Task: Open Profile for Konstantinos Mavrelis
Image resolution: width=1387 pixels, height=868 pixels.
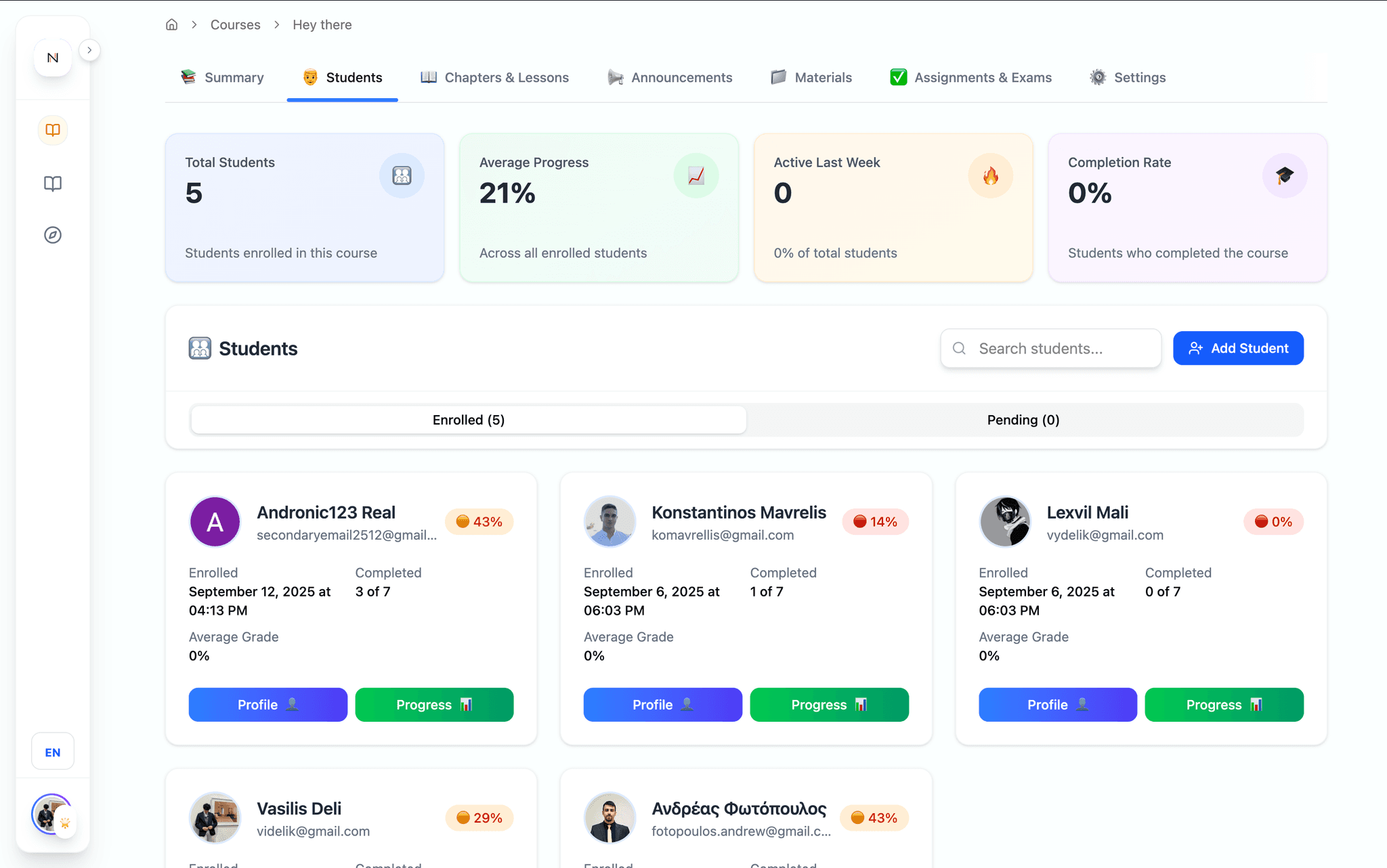Action: tap(662, 705)
